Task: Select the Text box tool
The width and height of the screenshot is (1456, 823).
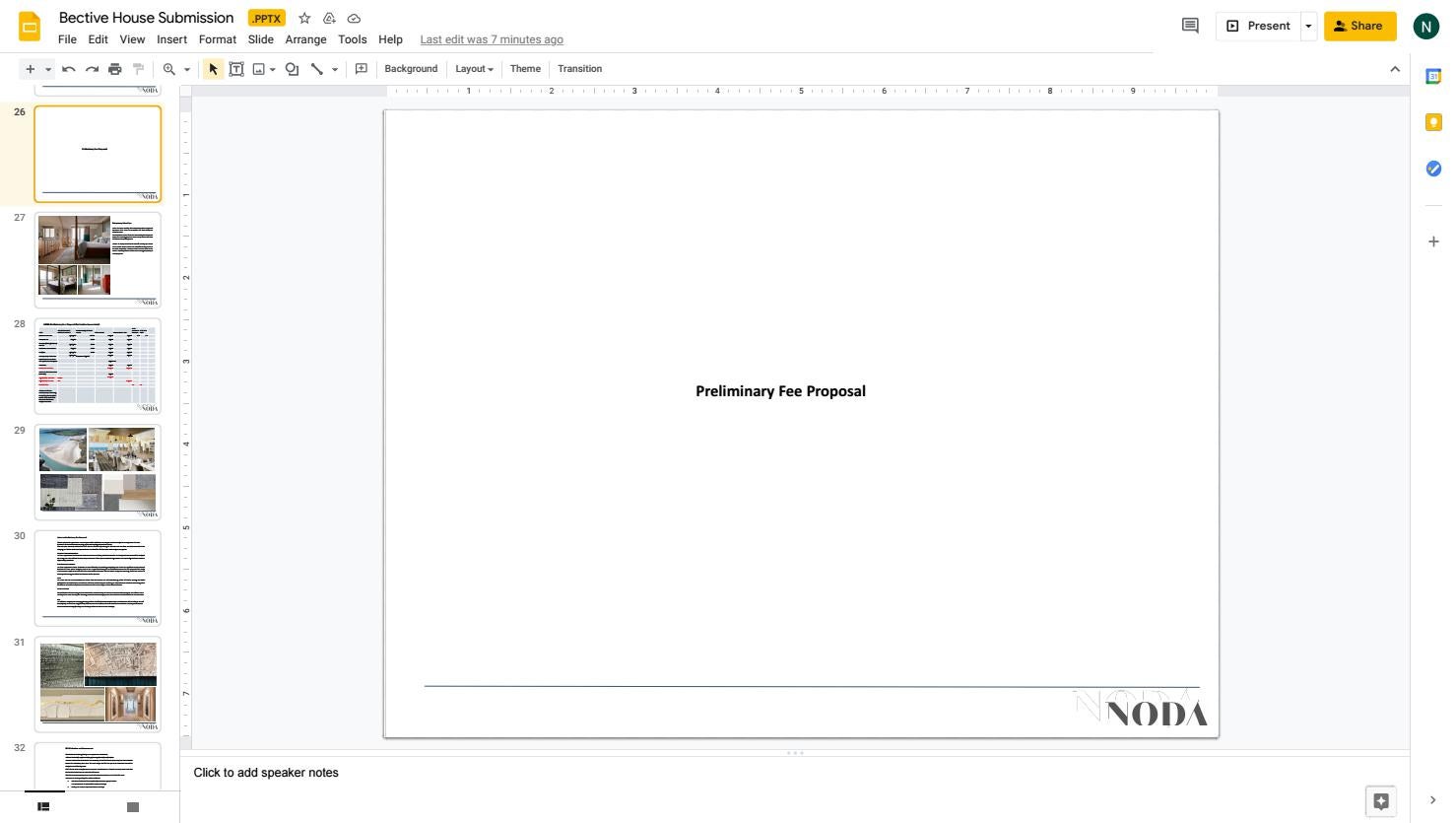Action: pyautogui.click(x=236, y=69)
